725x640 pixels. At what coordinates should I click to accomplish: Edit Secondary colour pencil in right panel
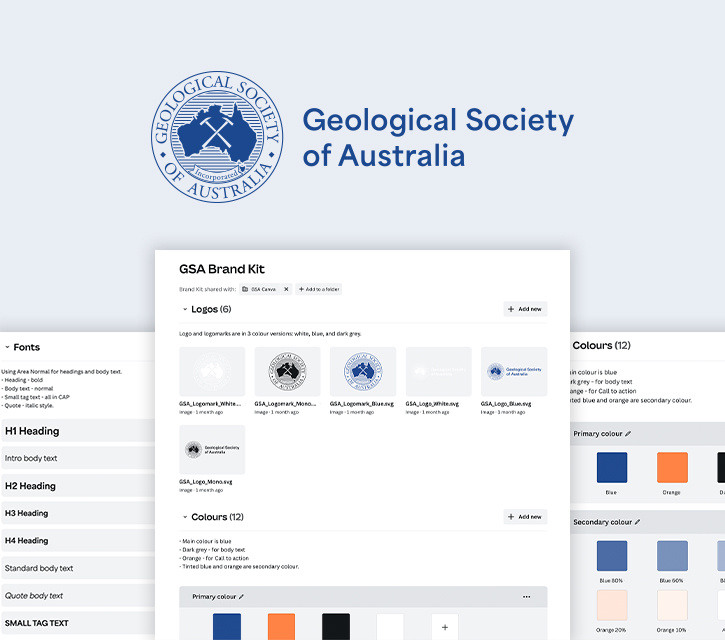pyautogui.click(x=638, y=522)
